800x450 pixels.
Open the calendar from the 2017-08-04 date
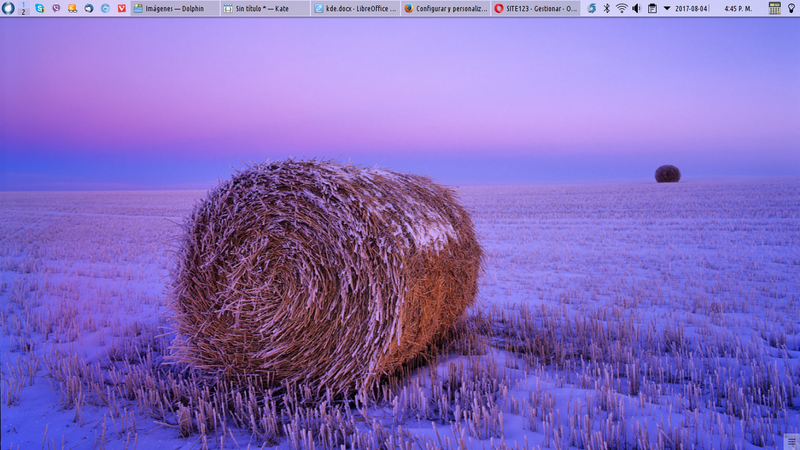coord(691,8)
